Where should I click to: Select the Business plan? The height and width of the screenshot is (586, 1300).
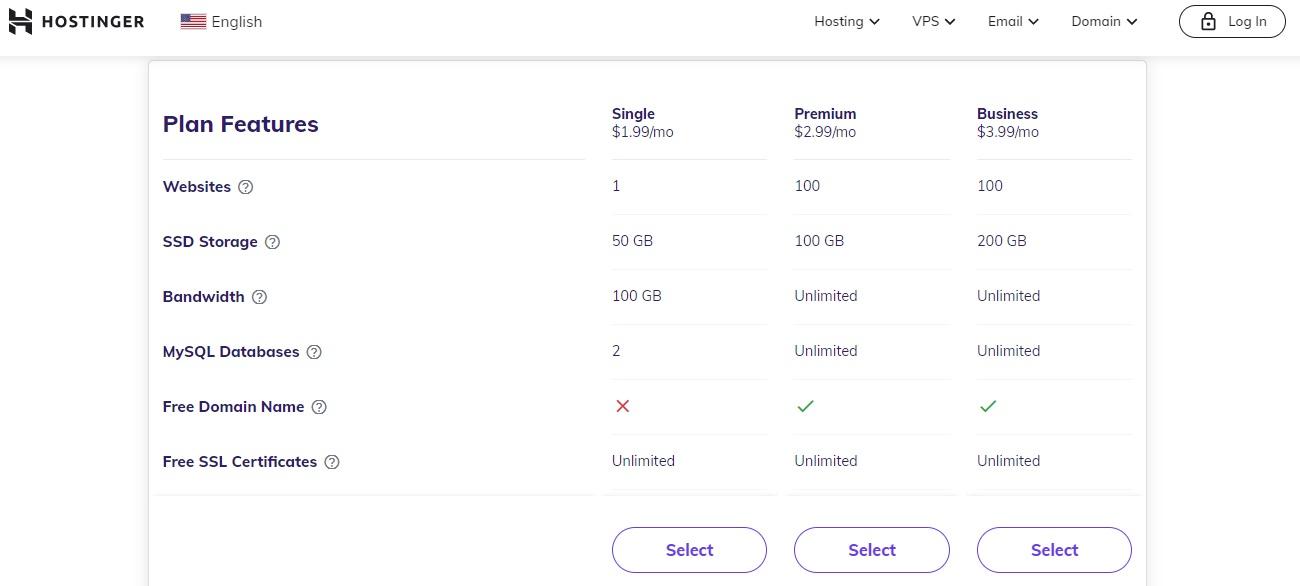[1054, 550]
